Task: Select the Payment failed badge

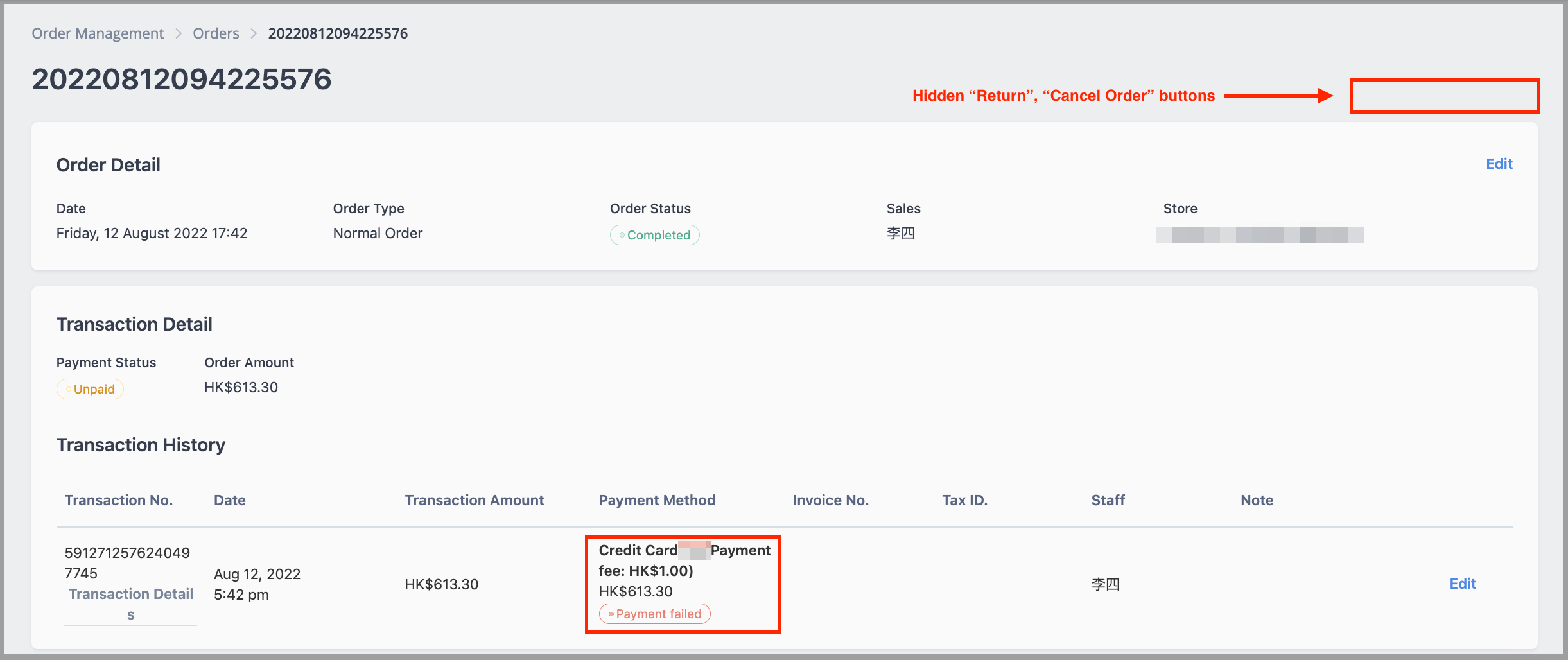Action: click(x=655, y=614)
